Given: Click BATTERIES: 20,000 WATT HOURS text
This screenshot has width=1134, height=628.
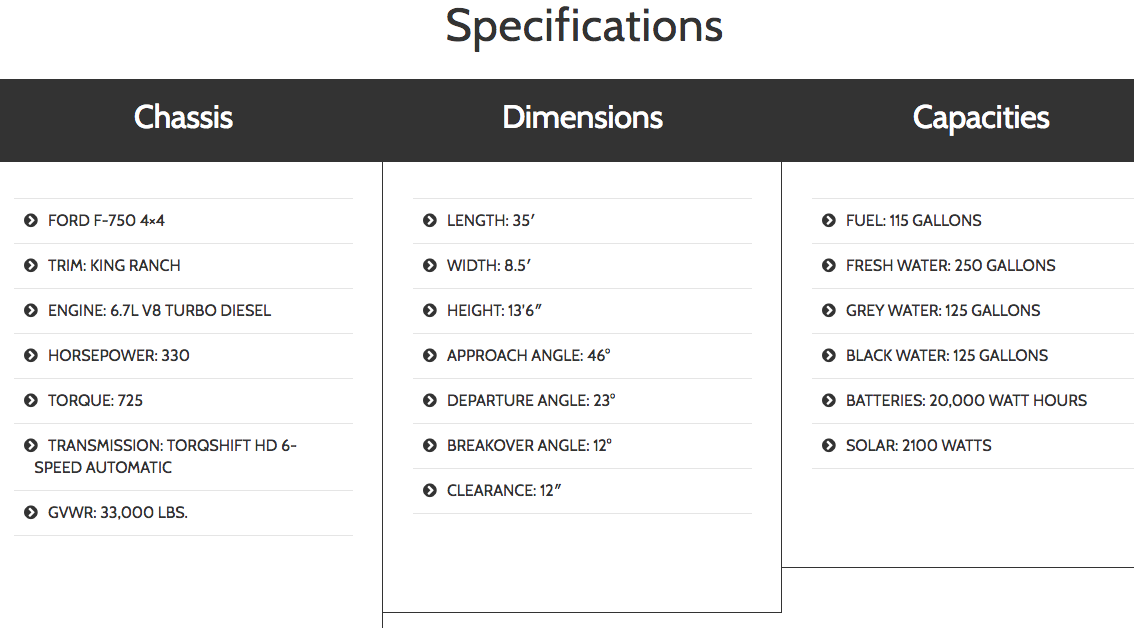Looking at the screenshot, I should pos(966,401).
